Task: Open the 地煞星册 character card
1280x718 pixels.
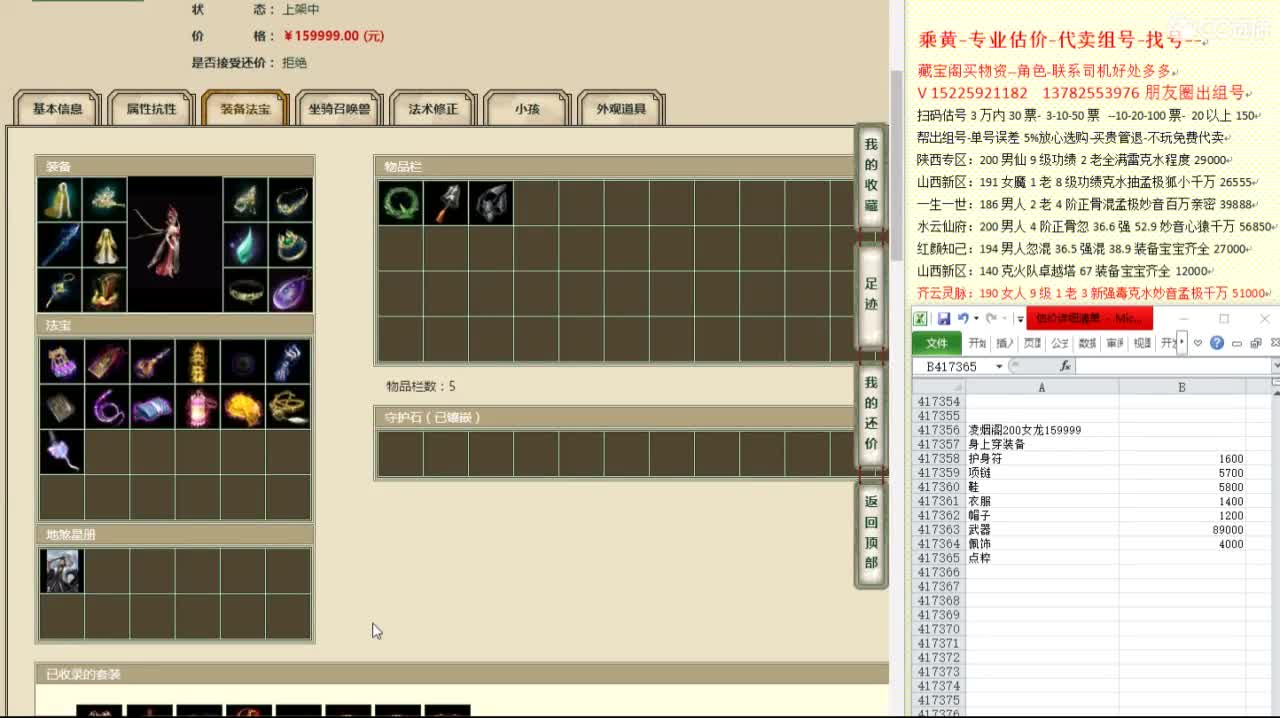Action: (x=61, y=571)
